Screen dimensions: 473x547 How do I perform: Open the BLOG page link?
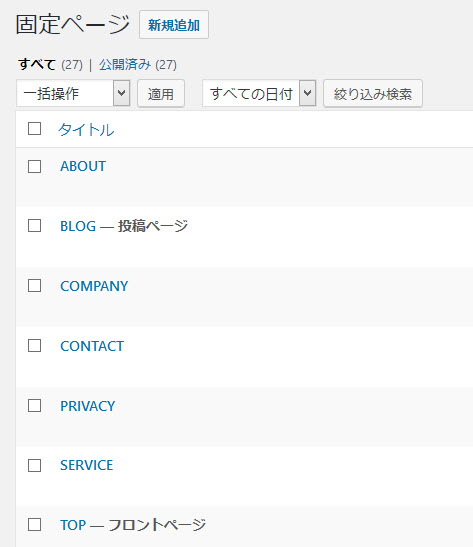click(78, 226)
